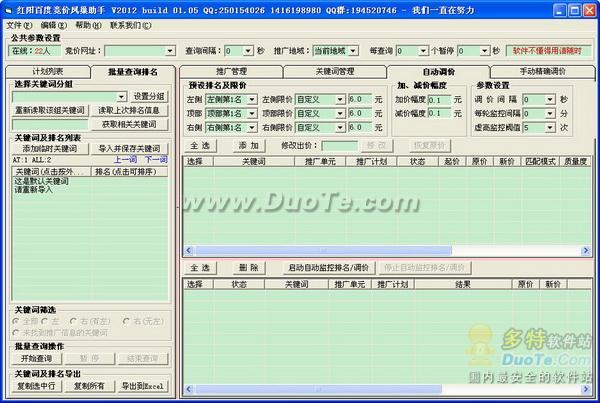Click the 质量度 column header
The image size is (600, 403).
coord(575,162)
